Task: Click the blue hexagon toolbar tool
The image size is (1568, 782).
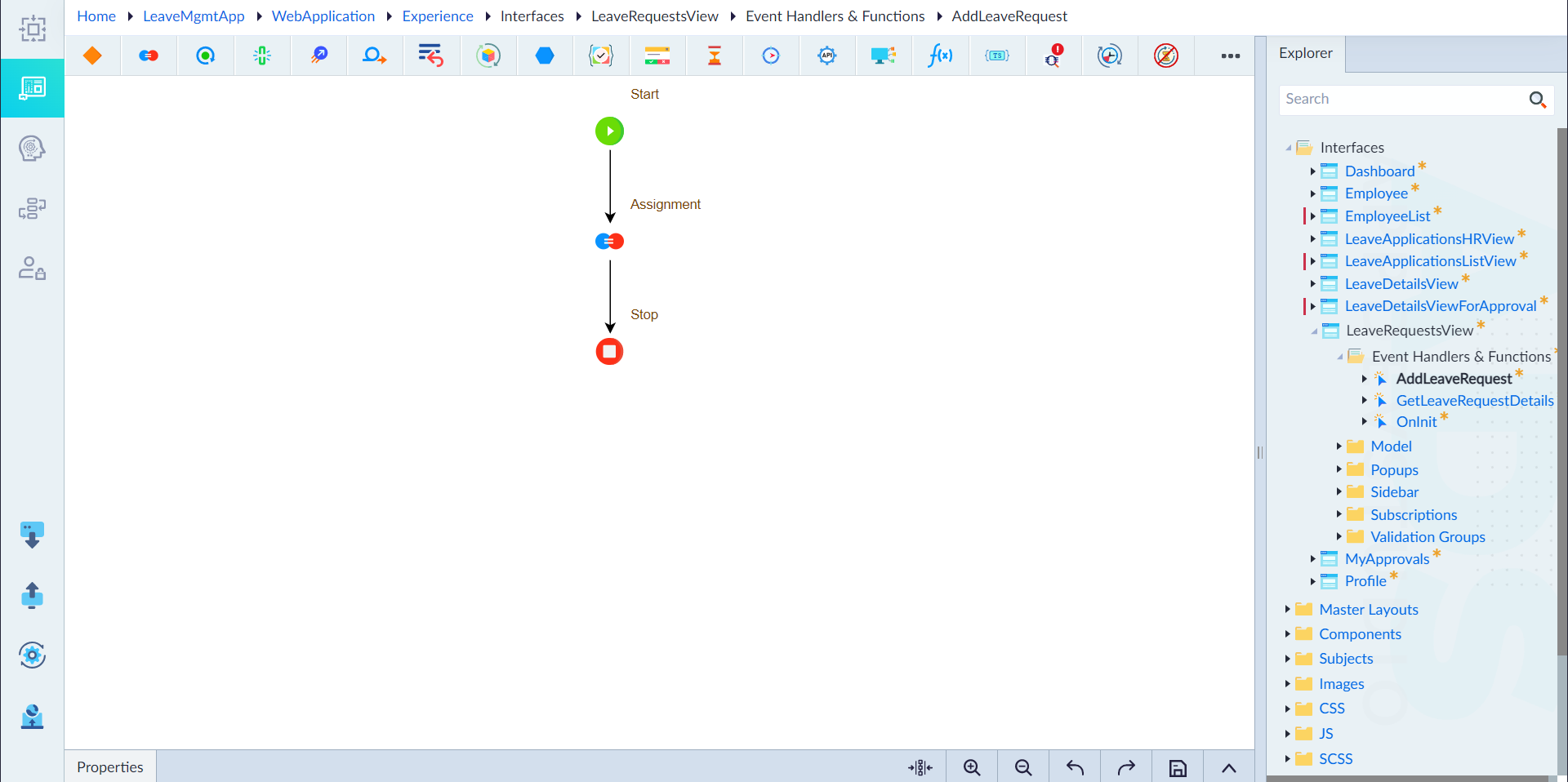Action: point(545,56)
